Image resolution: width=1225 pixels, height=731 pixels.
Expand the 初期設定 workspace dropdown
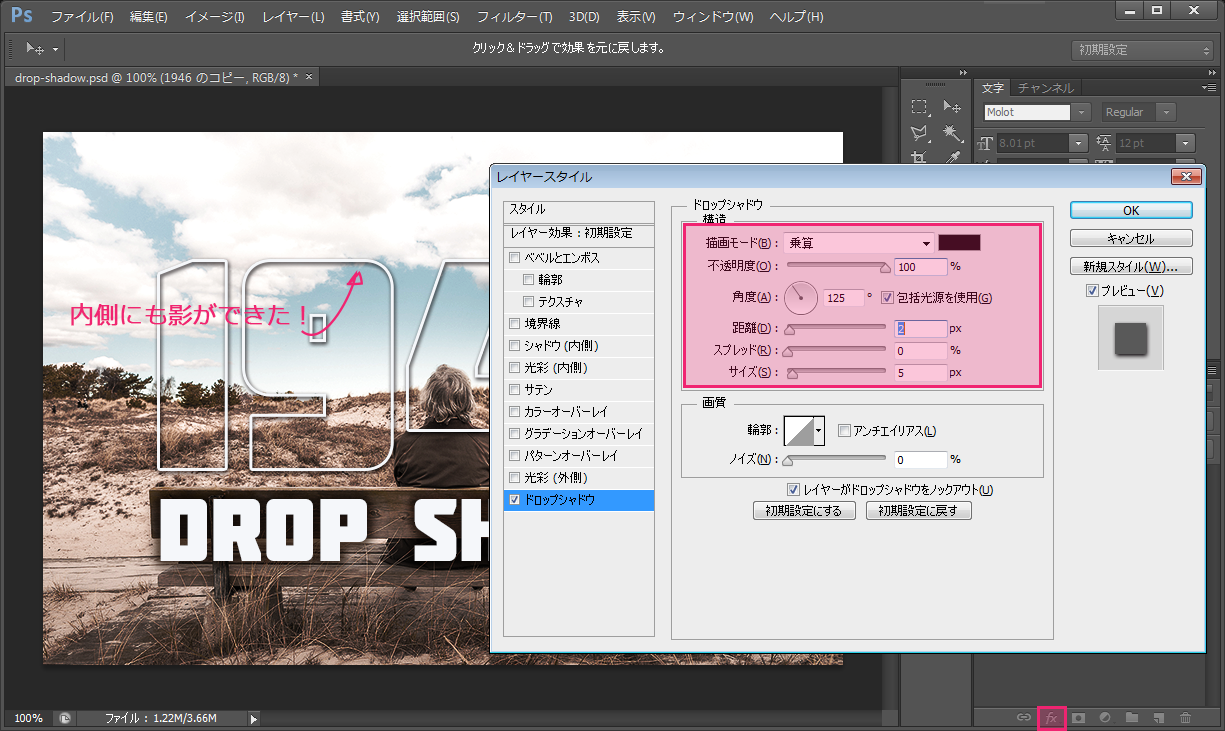click(1143, 50)
